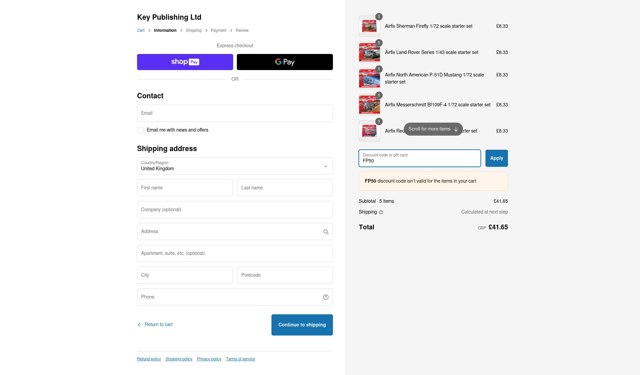
Task: Click the FP50 discount invalid message
Action: [x=433, y=181]
